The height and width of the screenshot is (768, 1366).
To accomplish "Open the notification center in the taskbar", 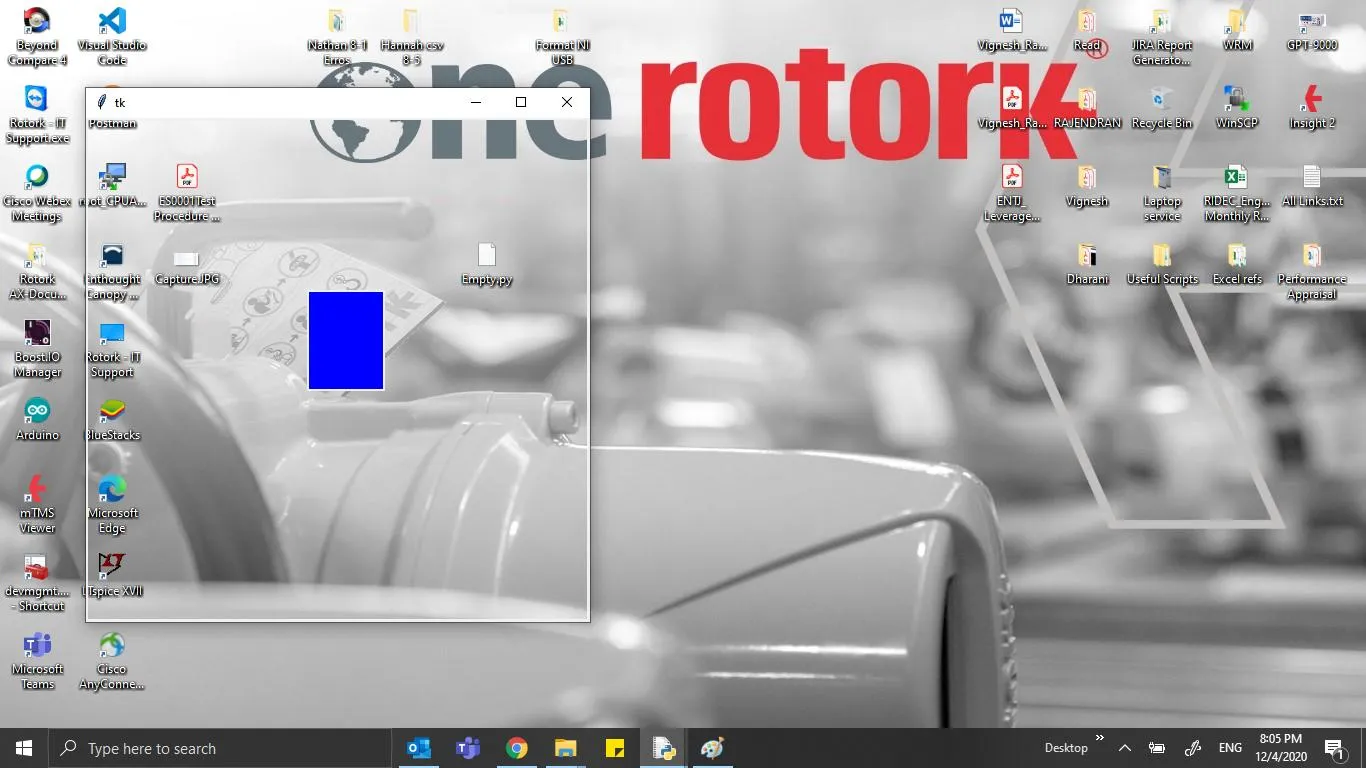I will pos(1334,748).
